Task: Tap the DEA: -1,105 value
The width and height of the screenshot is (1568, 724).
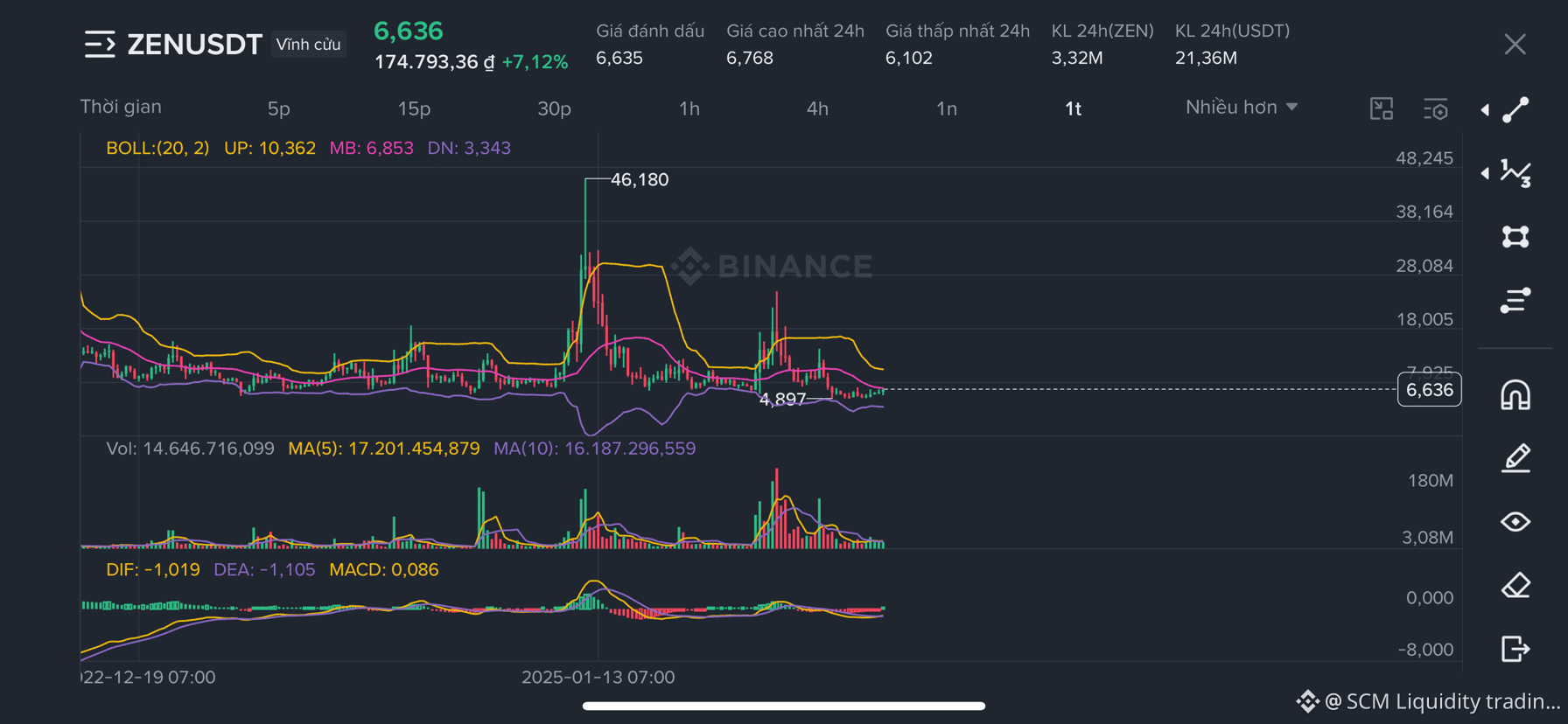Action: pos(264,570)
